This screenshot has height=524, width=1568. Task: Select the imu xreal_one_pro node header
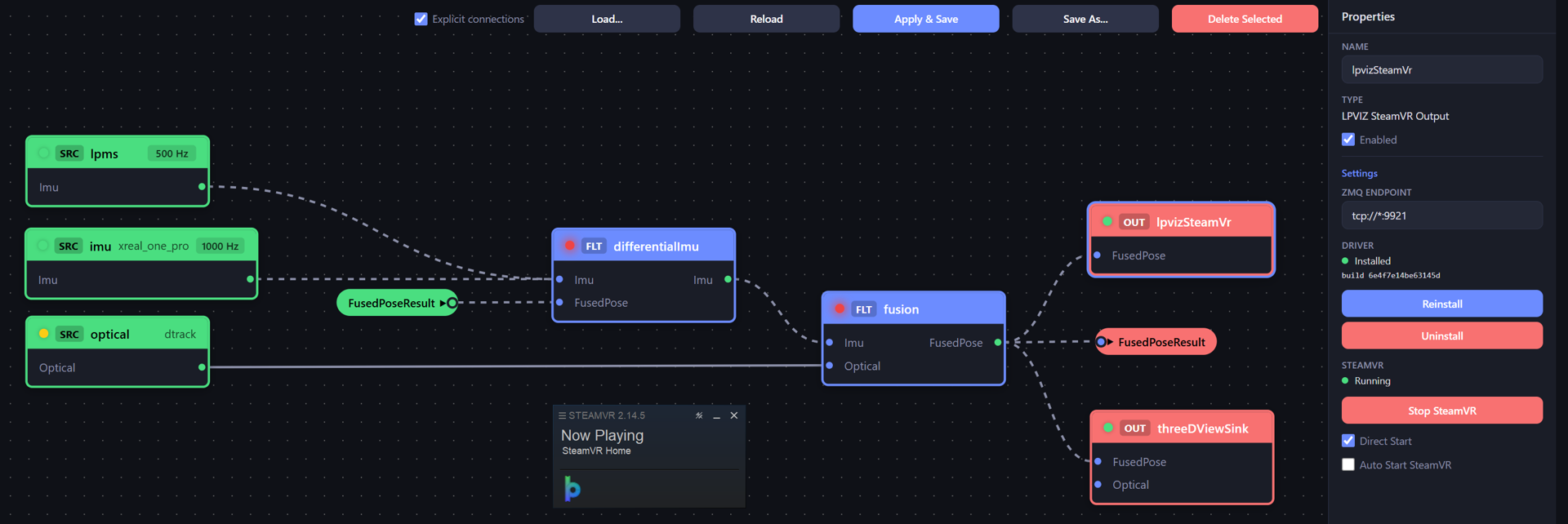[x=141, y=246]
